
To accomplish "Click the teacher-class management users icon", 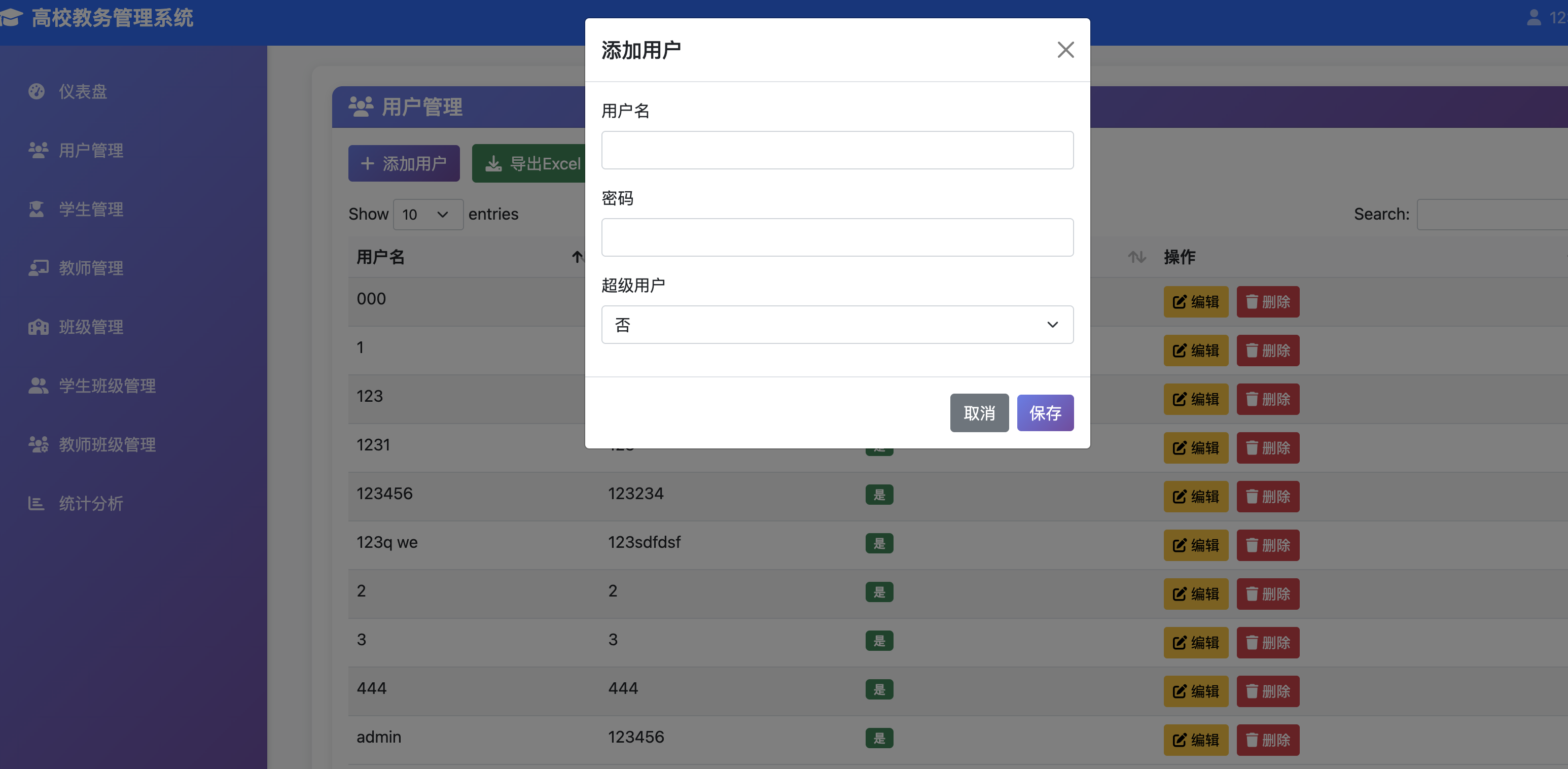I will pos(38,444).
